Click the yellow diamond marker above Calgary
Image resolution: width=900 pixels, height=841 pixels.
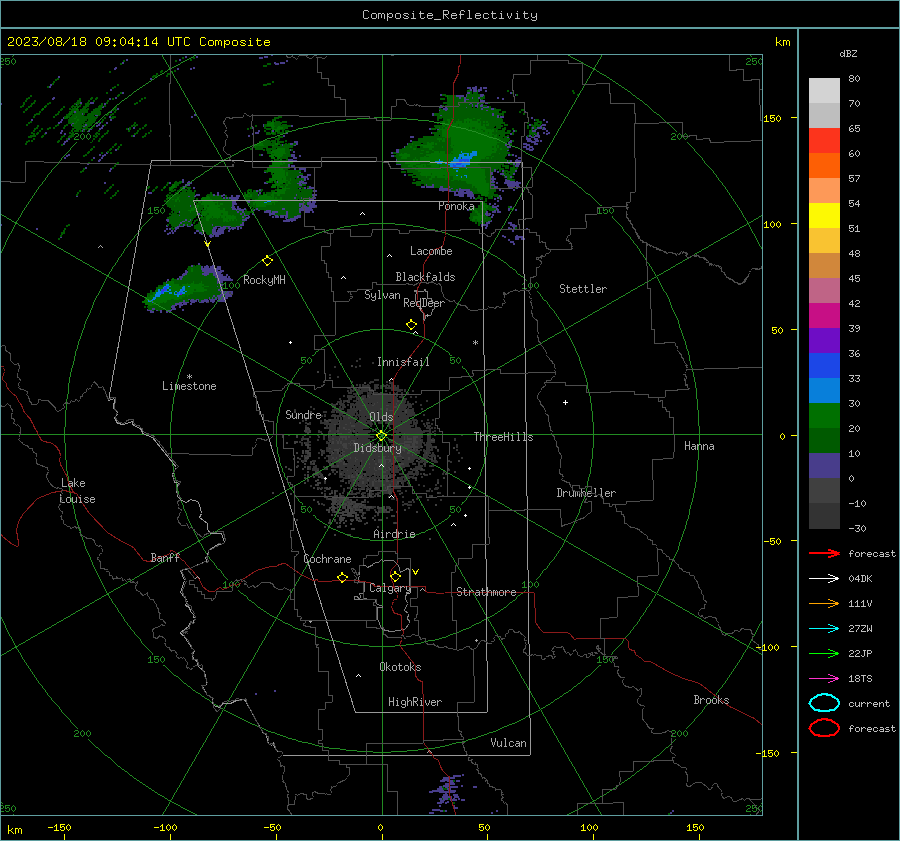[395, 576]
